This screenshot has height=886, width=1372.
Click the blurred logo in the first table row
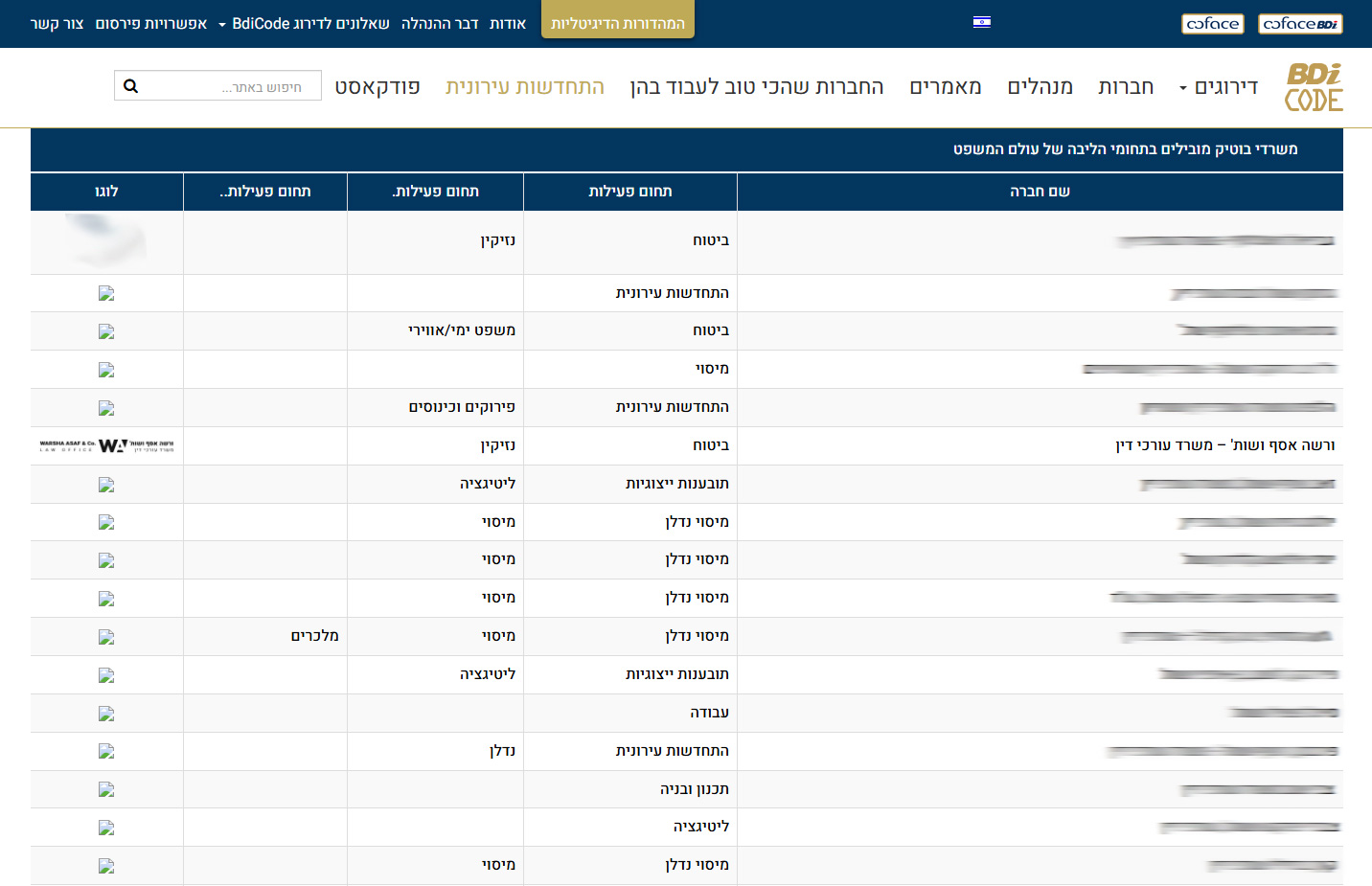point(106,240)
